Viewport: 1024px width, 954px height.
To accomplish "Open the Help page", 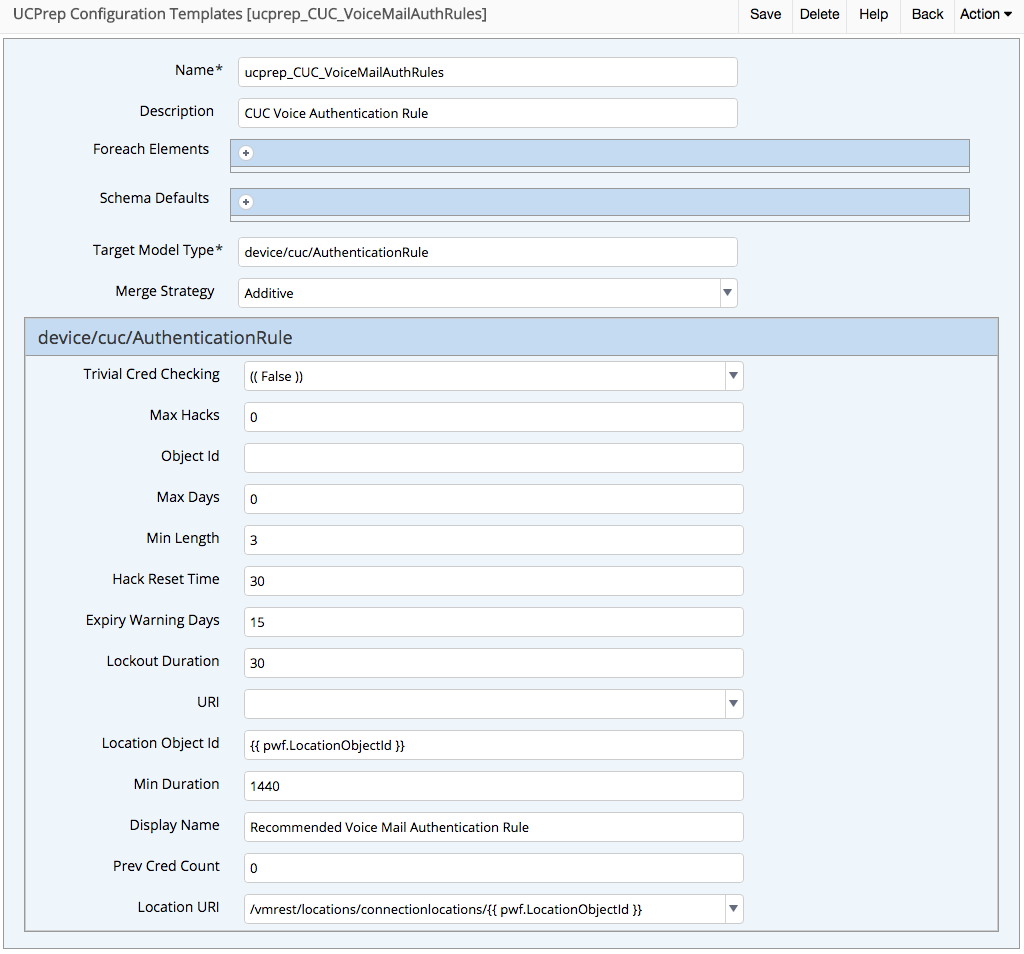I will [x=873, y=14].
